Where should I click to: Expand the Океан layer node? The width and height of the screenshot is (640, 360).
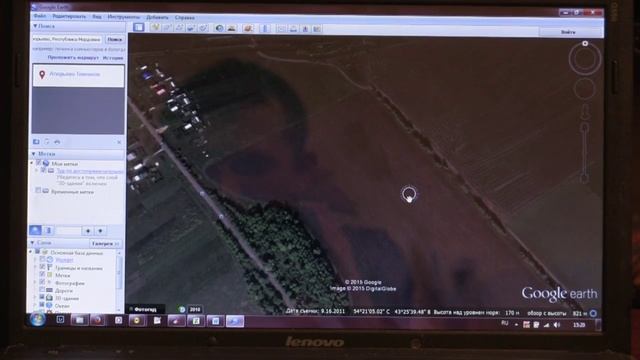pyautogui.click(x=36, y=305)
